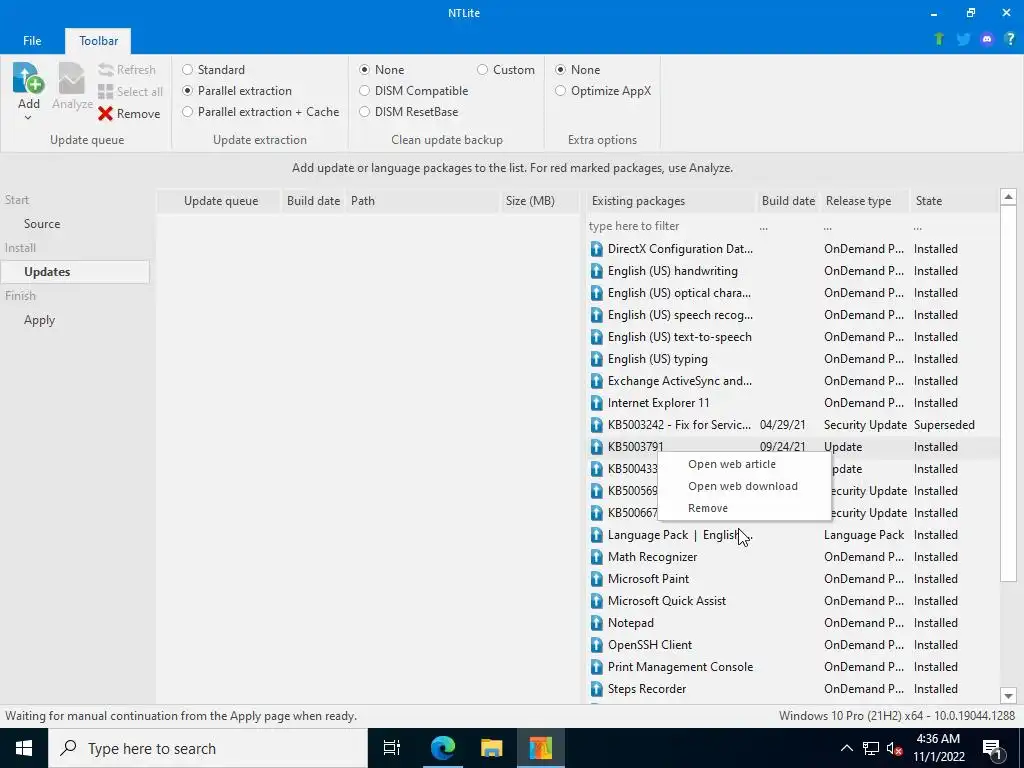This screenshot has width=1024, height=768.
Task: Click the Help question mark icon
Action: tap(1010, 39)
